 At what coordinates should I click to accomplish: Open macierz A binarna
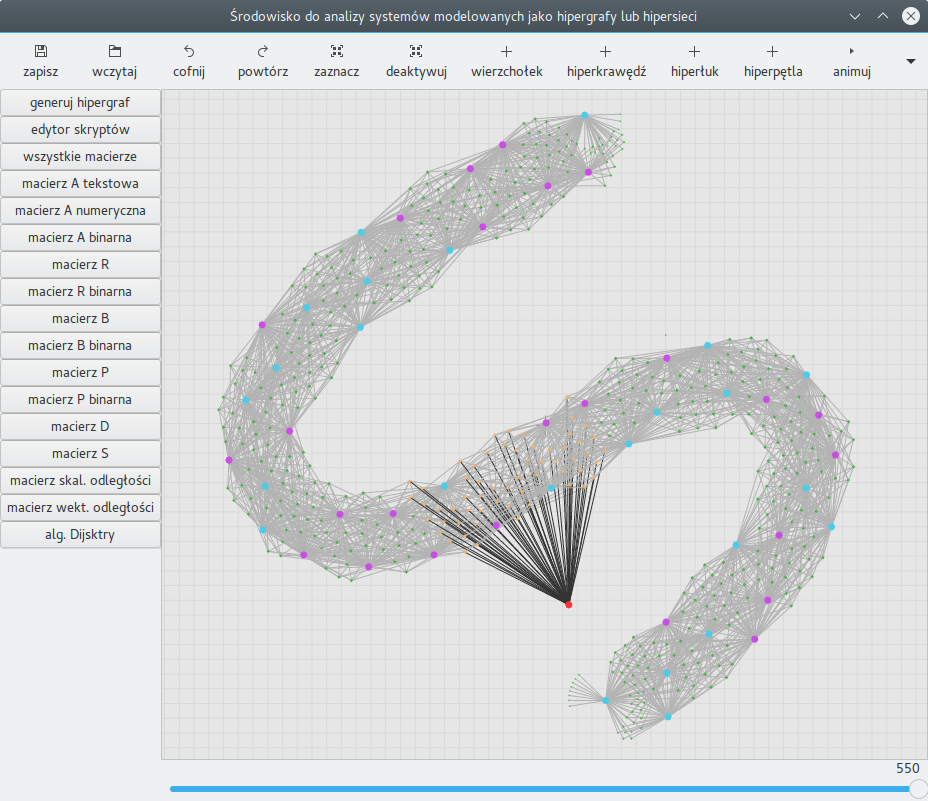click(x=80, y=238)
